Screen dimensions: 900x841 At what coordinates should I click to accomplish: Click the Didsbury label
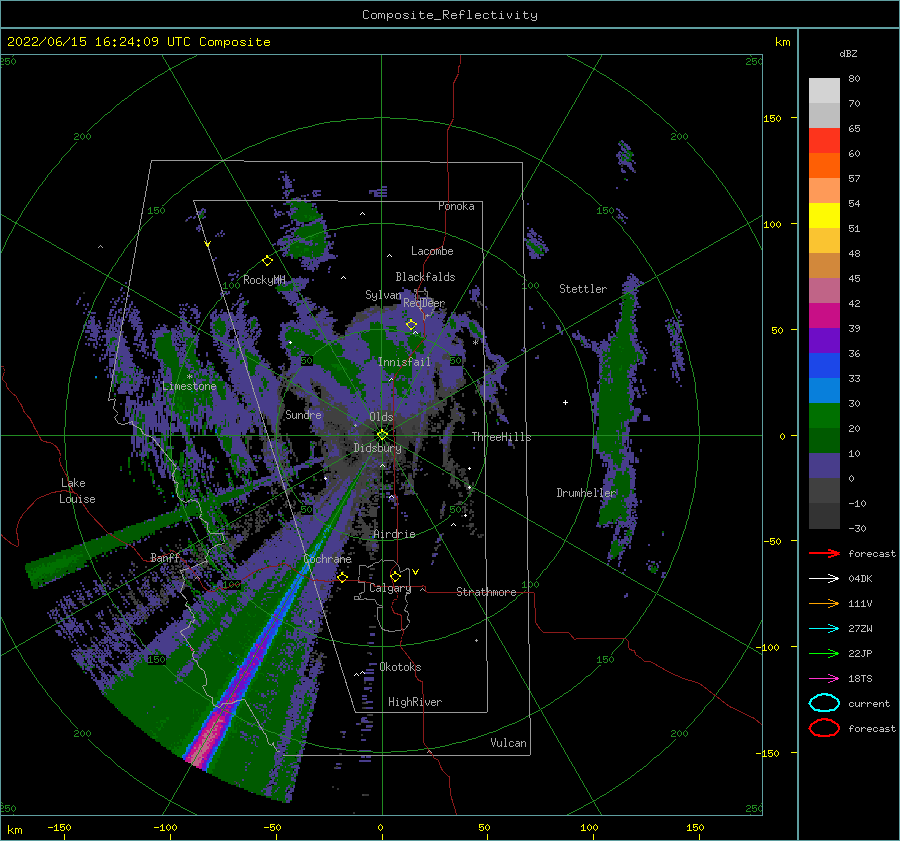point(377,448)
